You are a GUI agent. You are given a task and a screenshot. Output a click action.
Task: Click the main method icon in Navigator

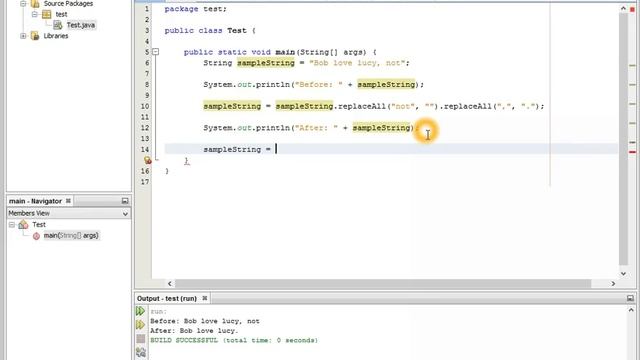point(36,236)
